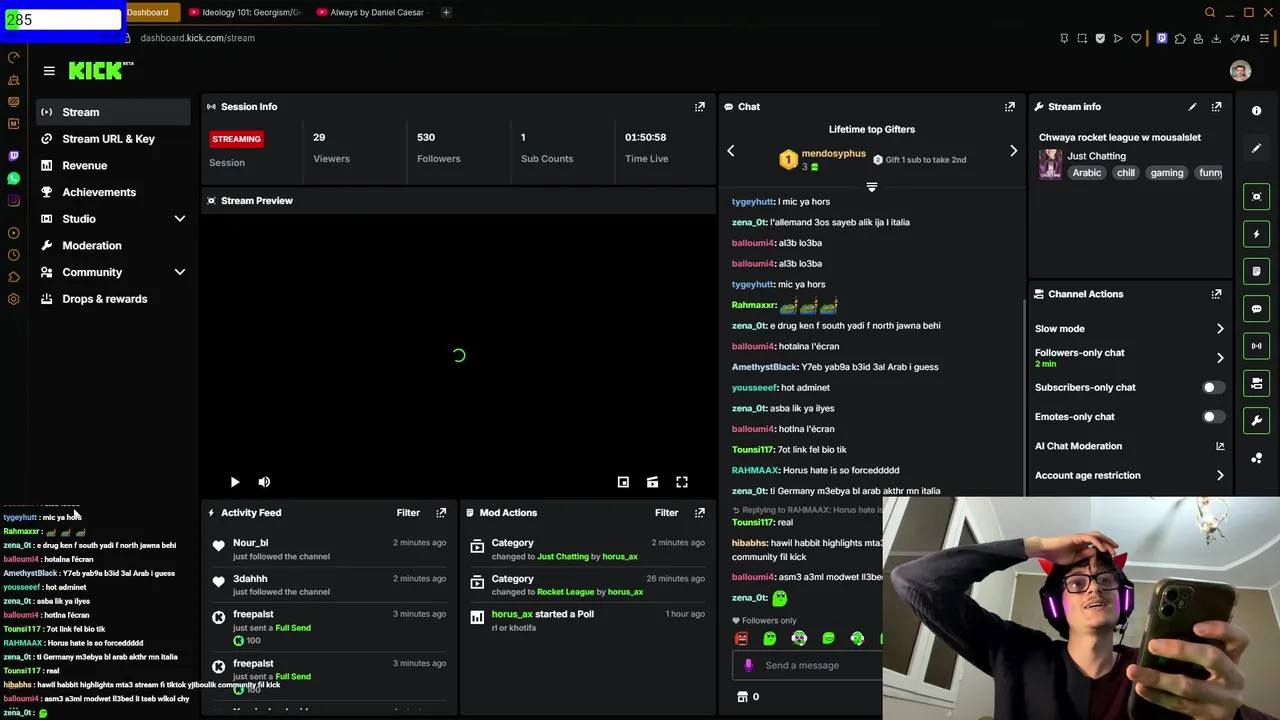Image resolution: width=1280 pixels, height=720 pixels.
Task: Select Stream in the sidebar
Action: click(x=112, y=112)
